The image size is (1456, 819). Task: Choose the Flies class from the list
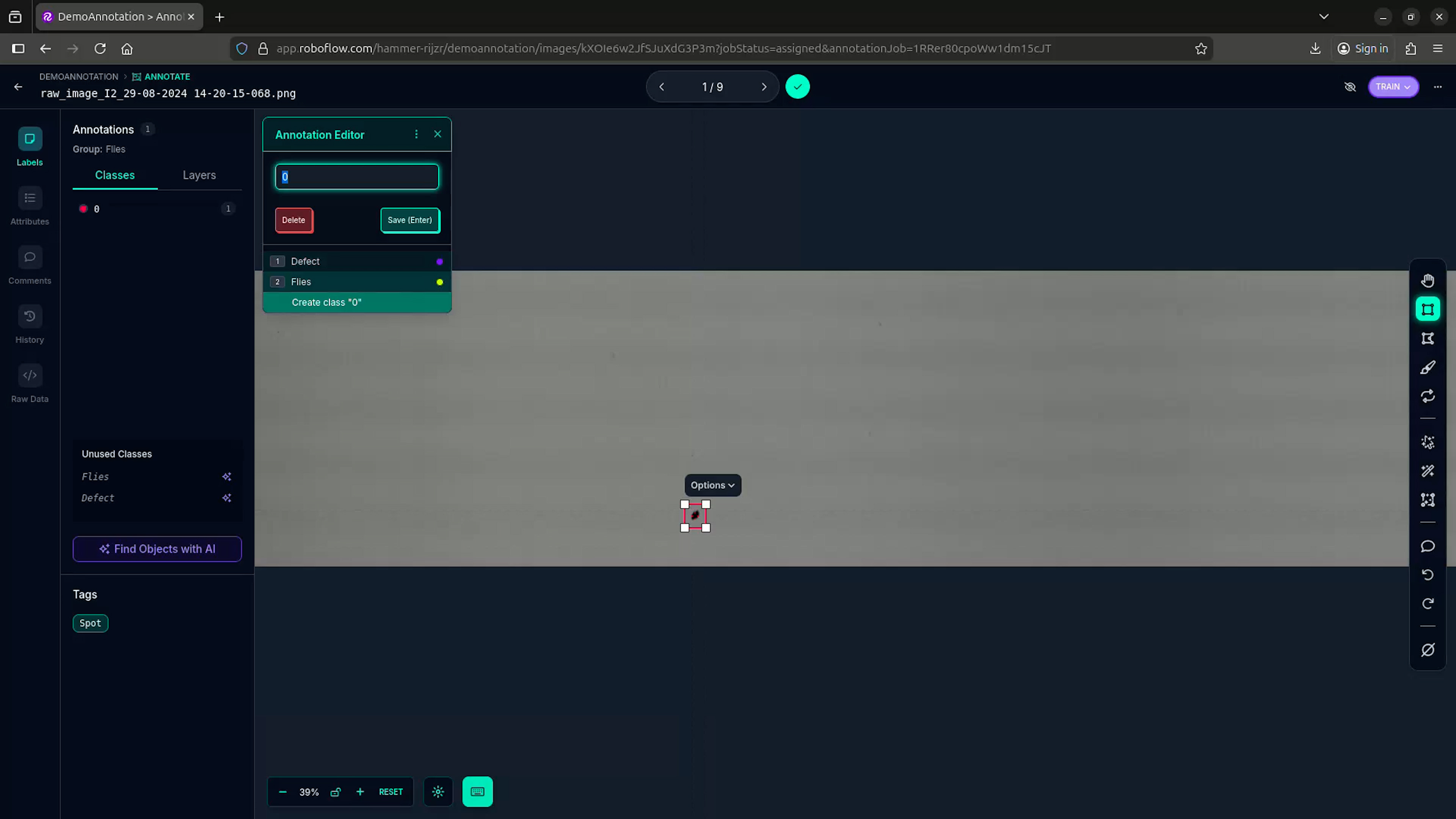click(x=301, y=281)
